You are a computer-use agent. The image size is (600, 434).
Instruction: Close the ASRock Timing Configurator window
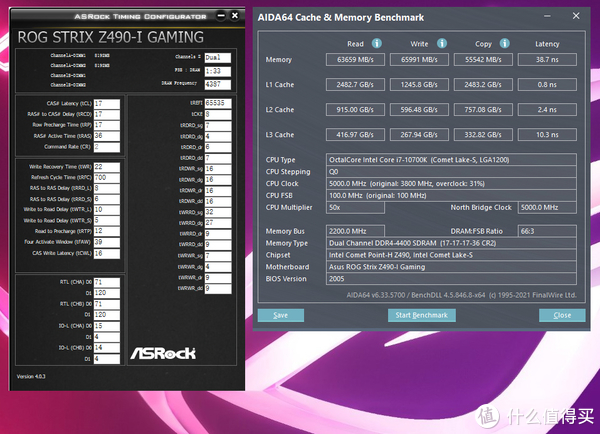235,16
